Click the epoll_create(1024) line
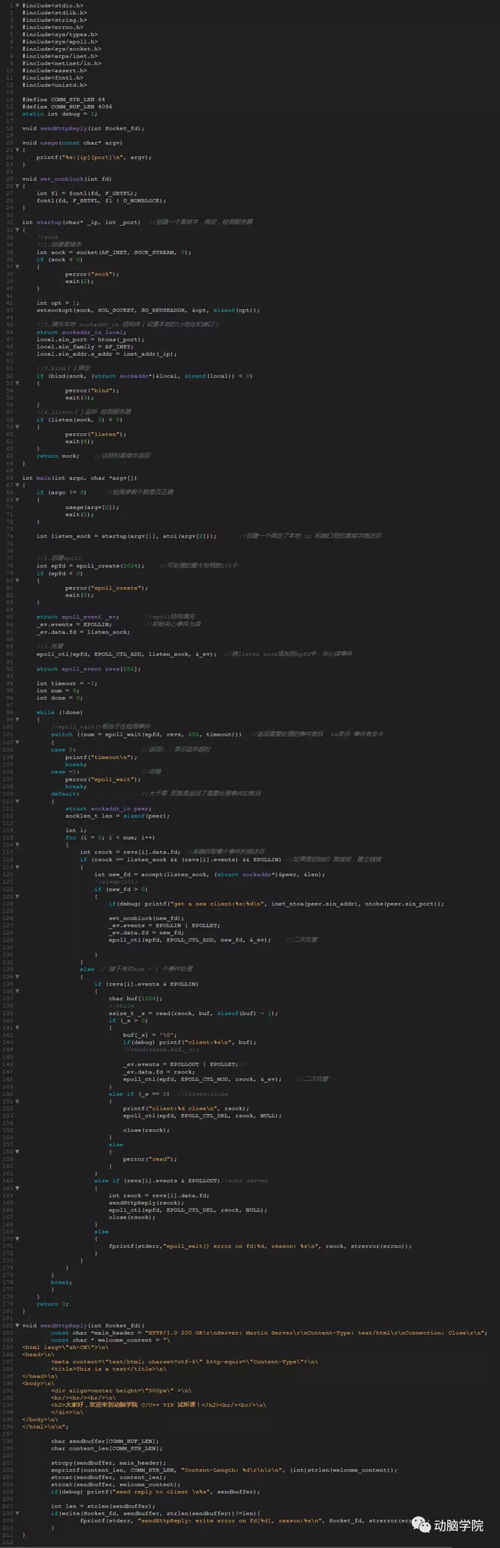 (x=90, y=564)
